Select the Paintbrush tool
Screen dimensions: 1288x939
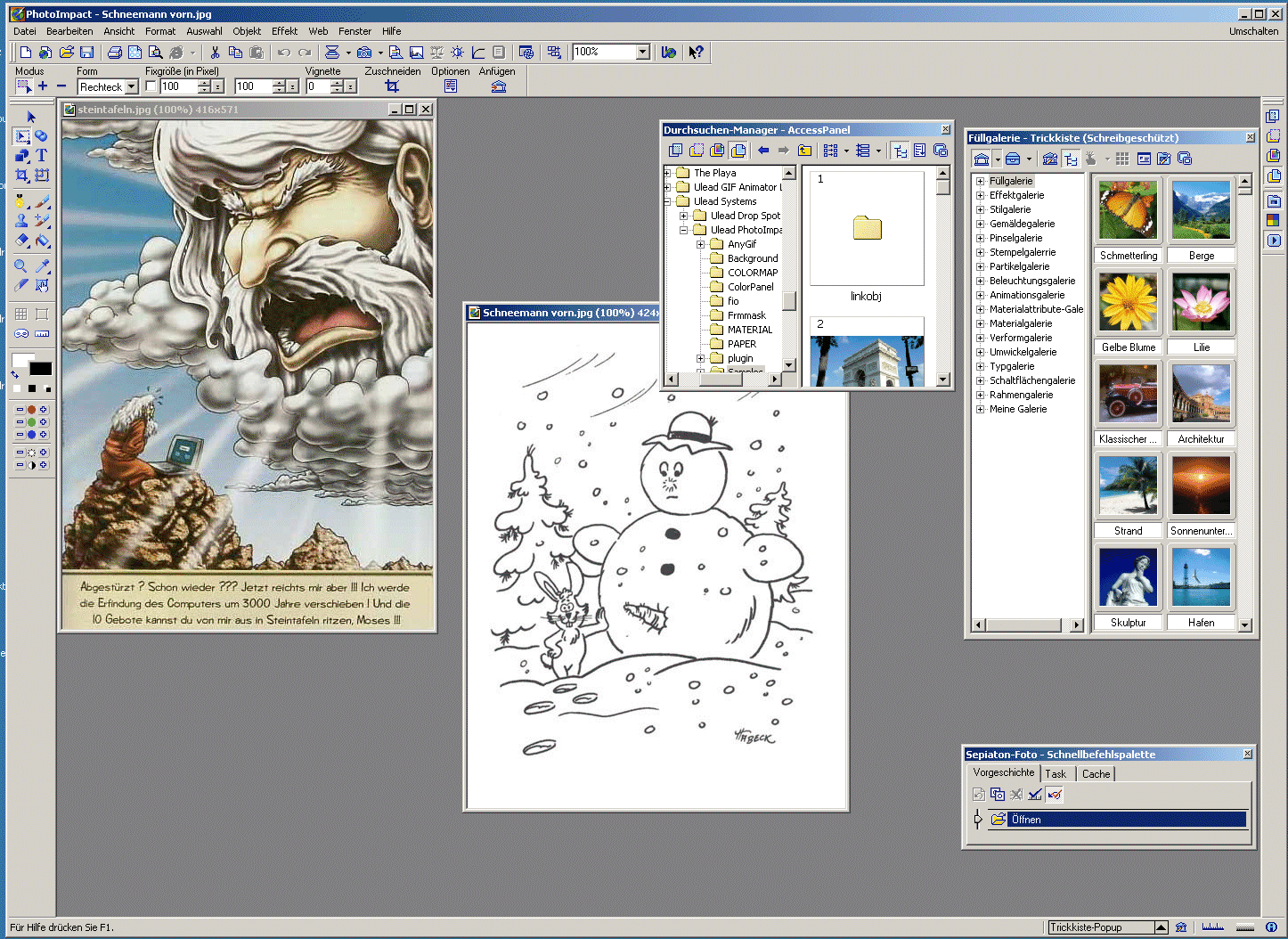pyautogui.click(x=42, y=201)
